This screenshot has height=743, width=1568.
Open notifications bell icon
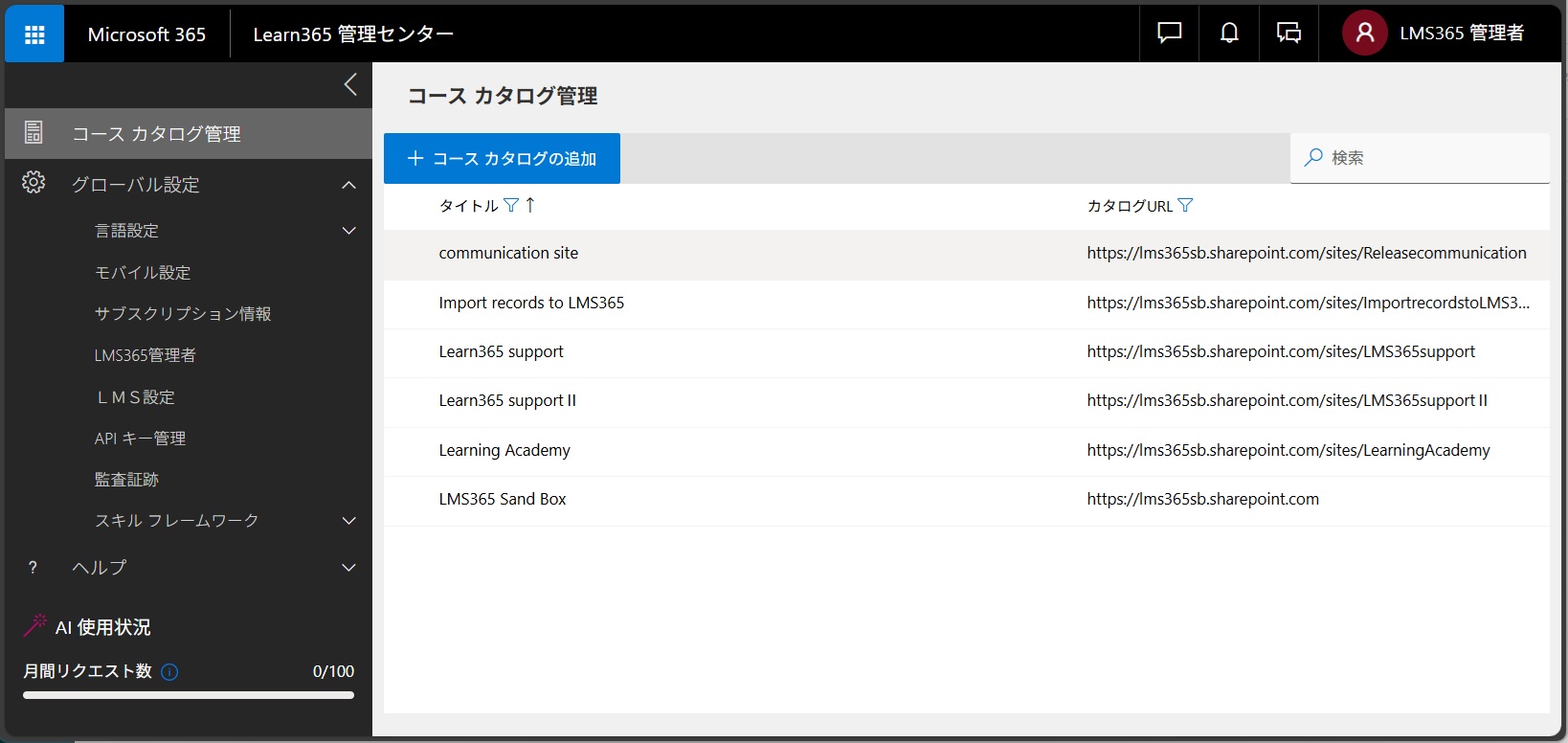[1229, 34]
